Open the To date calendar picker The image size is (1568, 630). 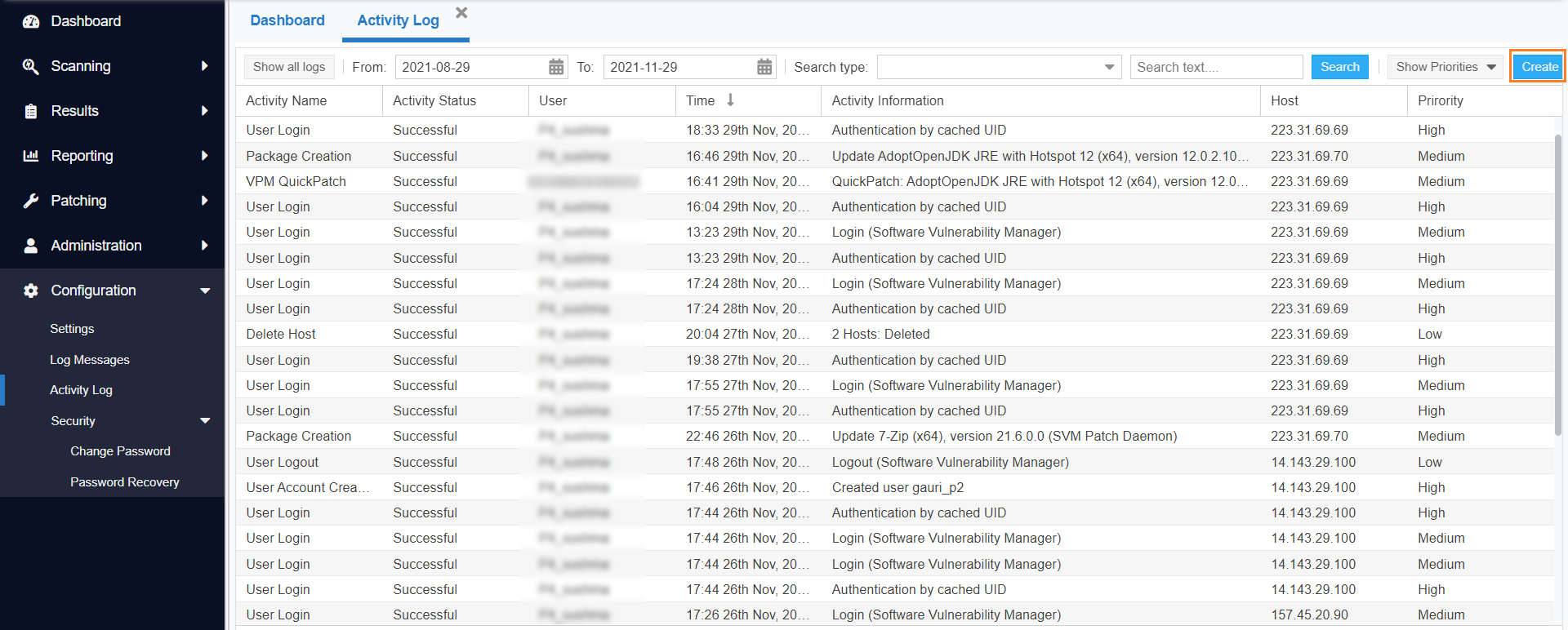pos(764,67)
